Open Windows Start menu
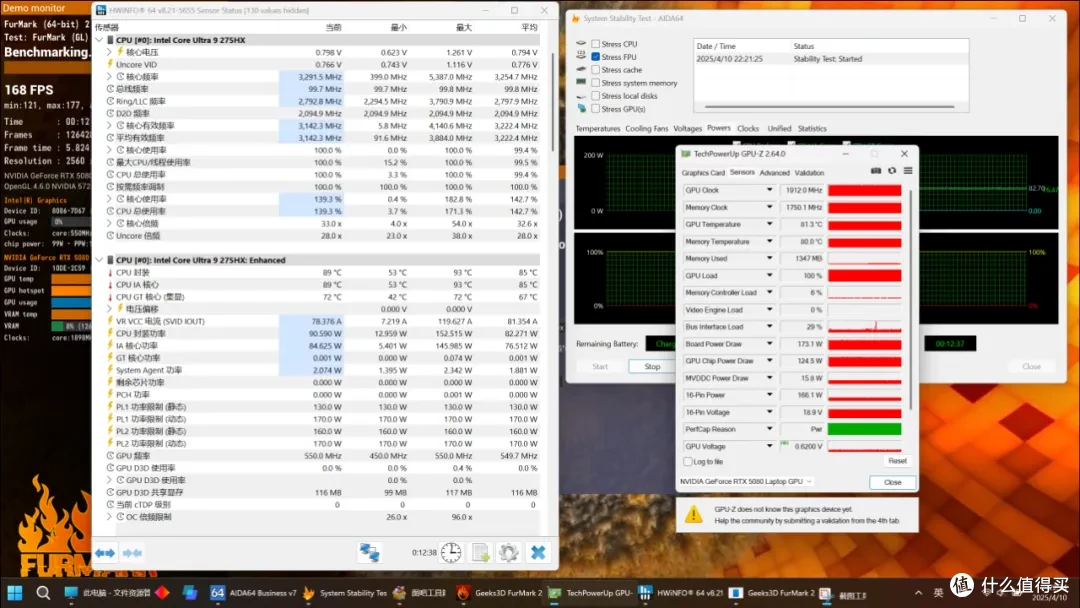 click(x=14, y=592)
